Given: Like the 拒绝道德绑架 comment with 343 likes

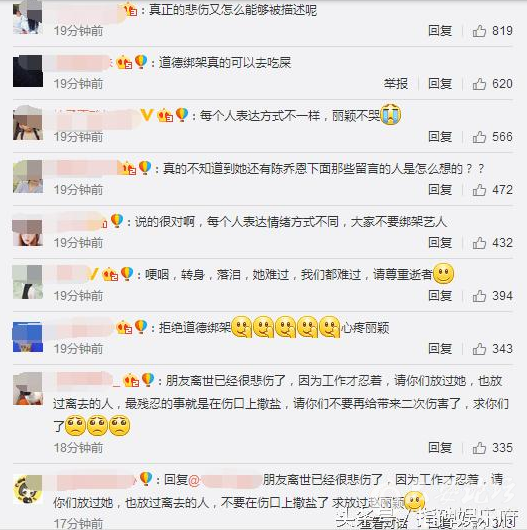Looking at the screenshot, I should tap(479, 349).
